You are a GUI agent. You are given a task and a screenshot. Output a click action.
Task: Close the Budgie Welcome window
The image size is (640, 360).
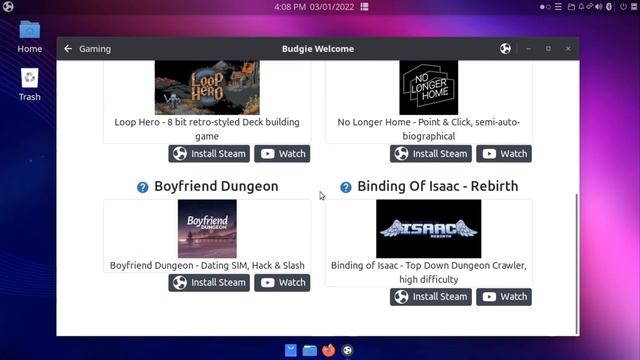[568, 49]
